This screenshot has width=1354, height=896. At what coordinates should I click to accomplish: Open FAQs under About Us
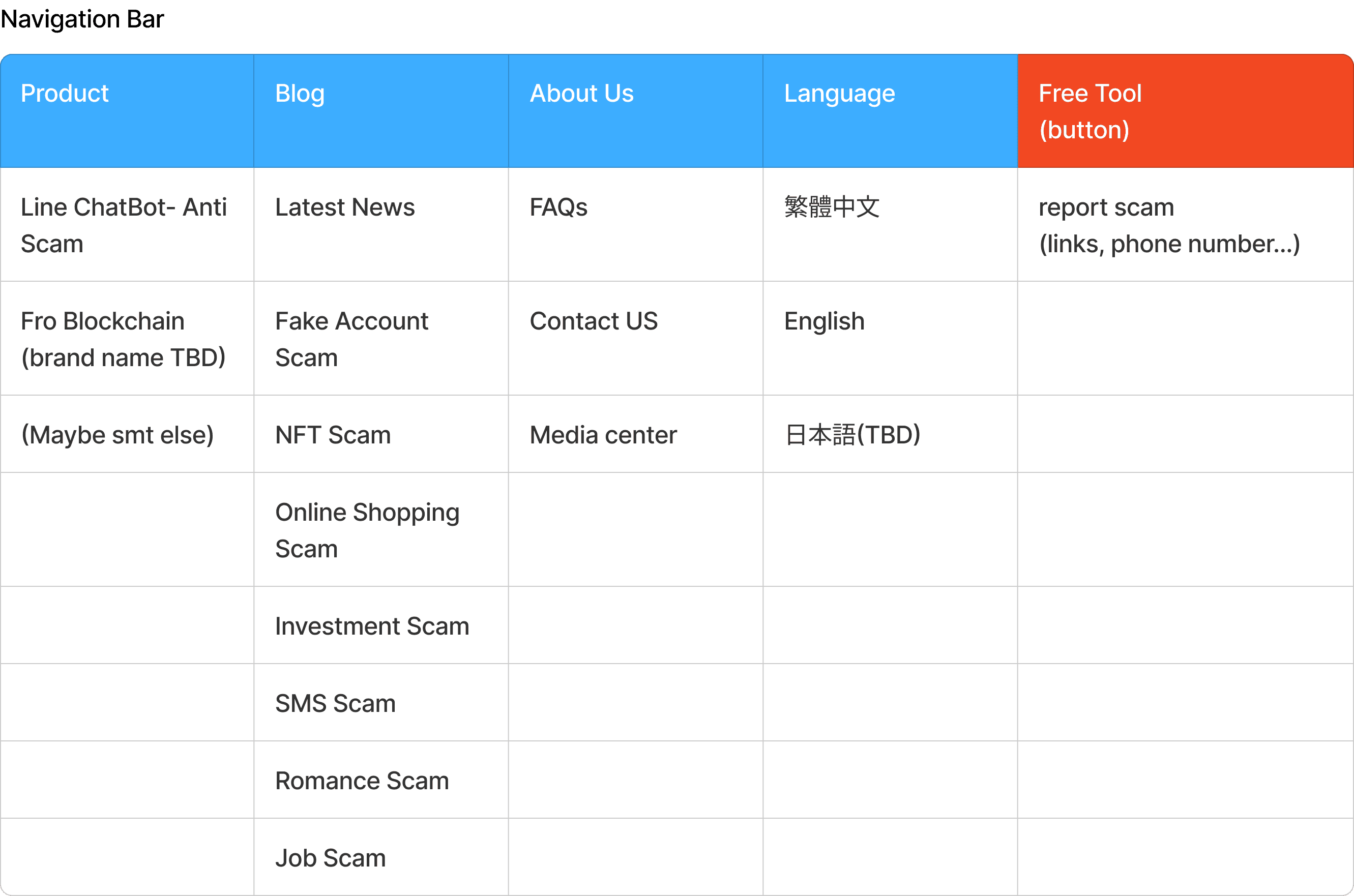[558, 207]
